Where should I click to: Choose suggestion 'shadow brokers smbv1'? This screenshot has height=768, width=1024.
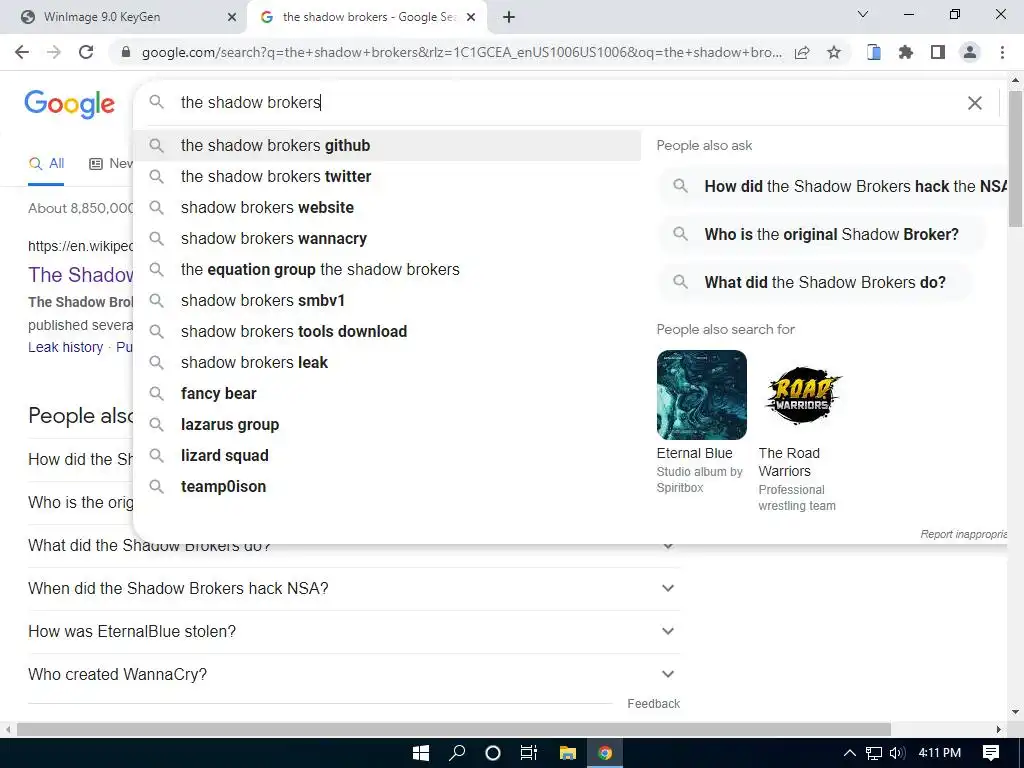point(387,300)
